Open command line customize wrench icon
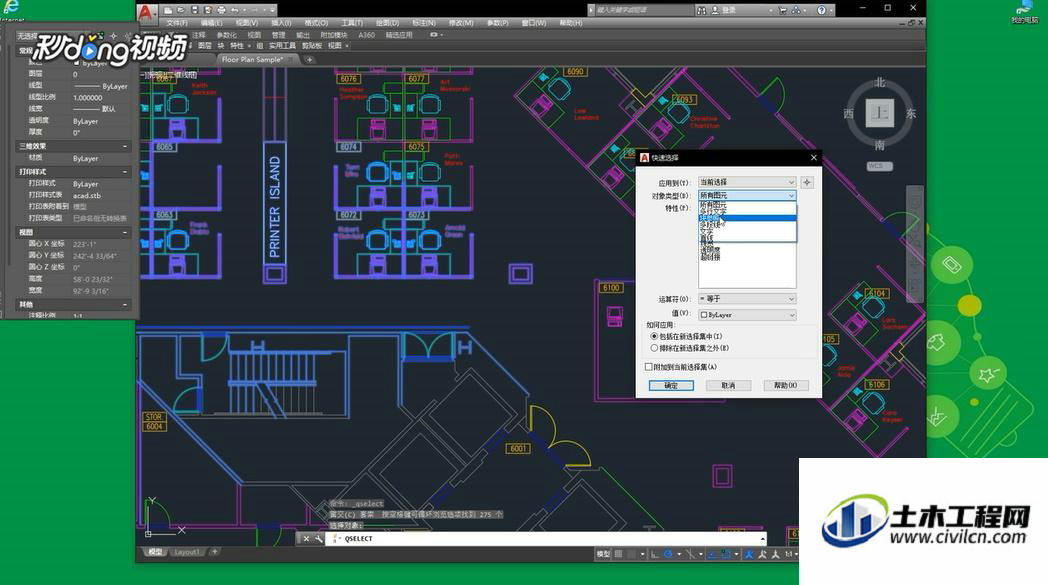The width and height of the screenshot is (1048, 585). click(318, 538)
